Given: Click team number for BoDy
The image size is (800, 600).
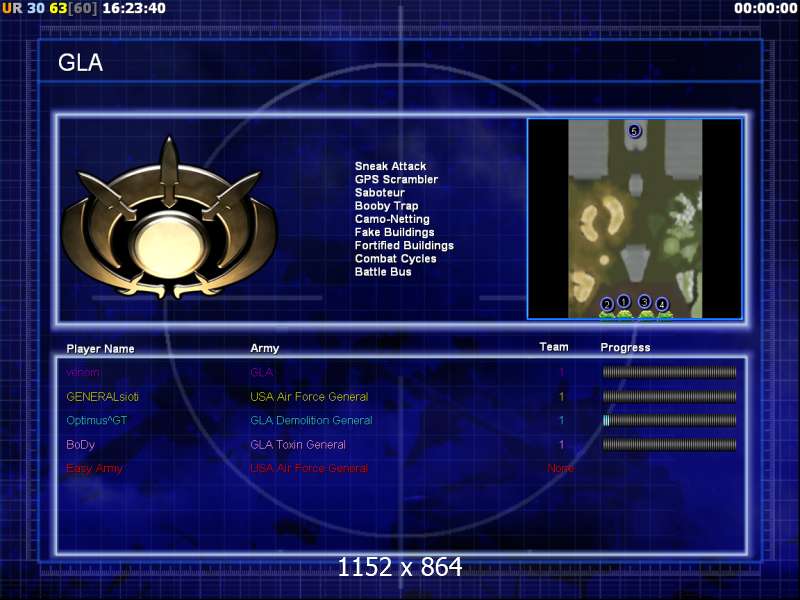Looking at the screenshot, I should 561,444.
